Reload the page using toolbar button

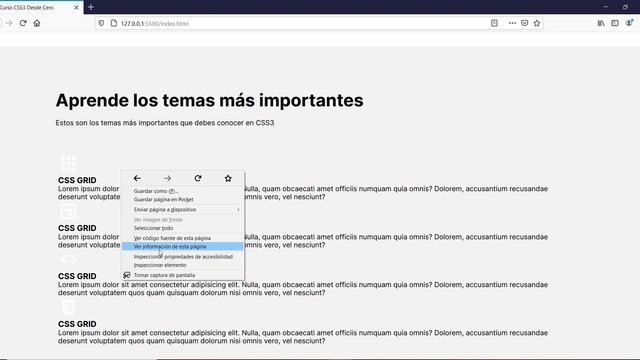(x=23, y=23)
